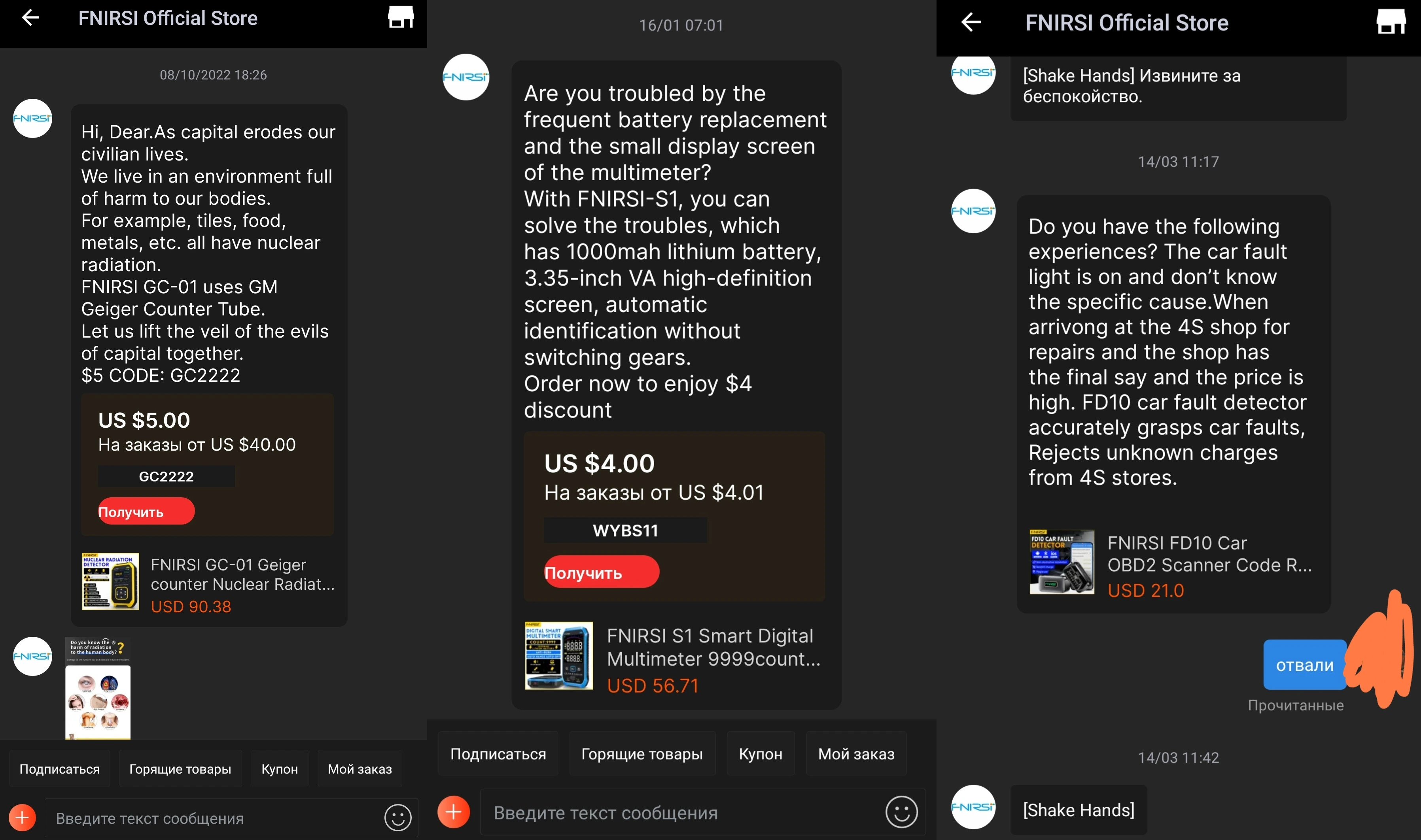Tap the back arrow in the FD10 chat screen

pos(971,22)
